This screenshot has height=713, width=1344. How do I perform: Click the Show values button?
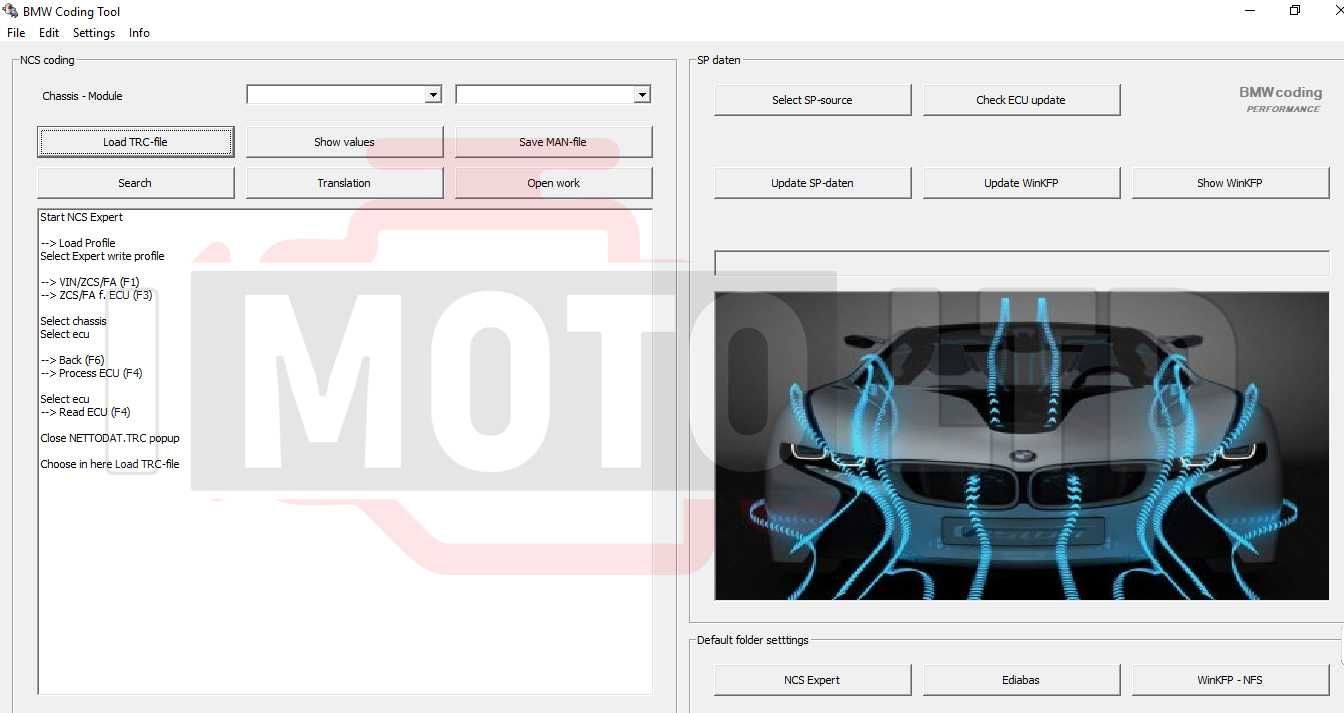pos(344,142)
